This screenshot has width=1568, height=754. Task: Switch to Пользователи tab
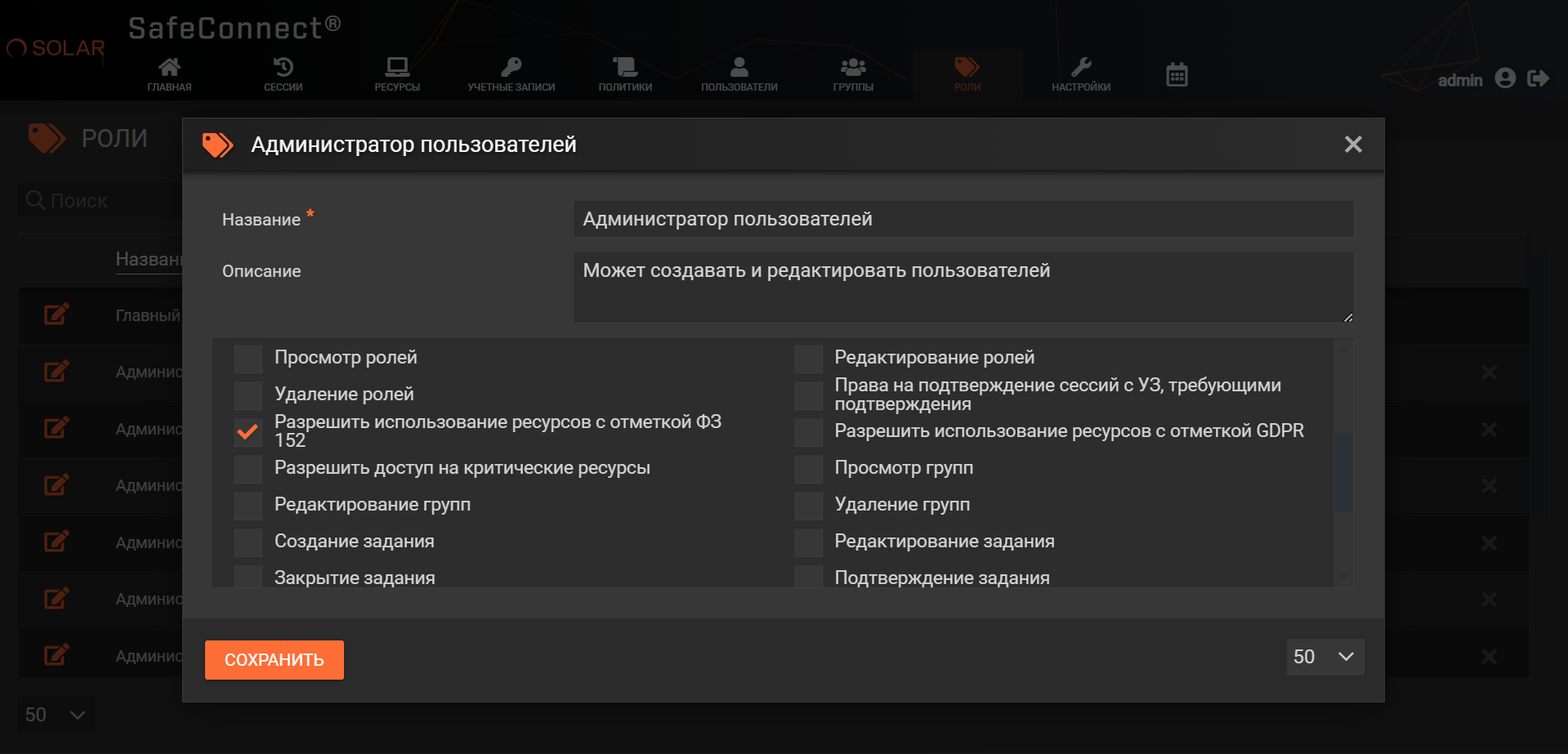739,74
